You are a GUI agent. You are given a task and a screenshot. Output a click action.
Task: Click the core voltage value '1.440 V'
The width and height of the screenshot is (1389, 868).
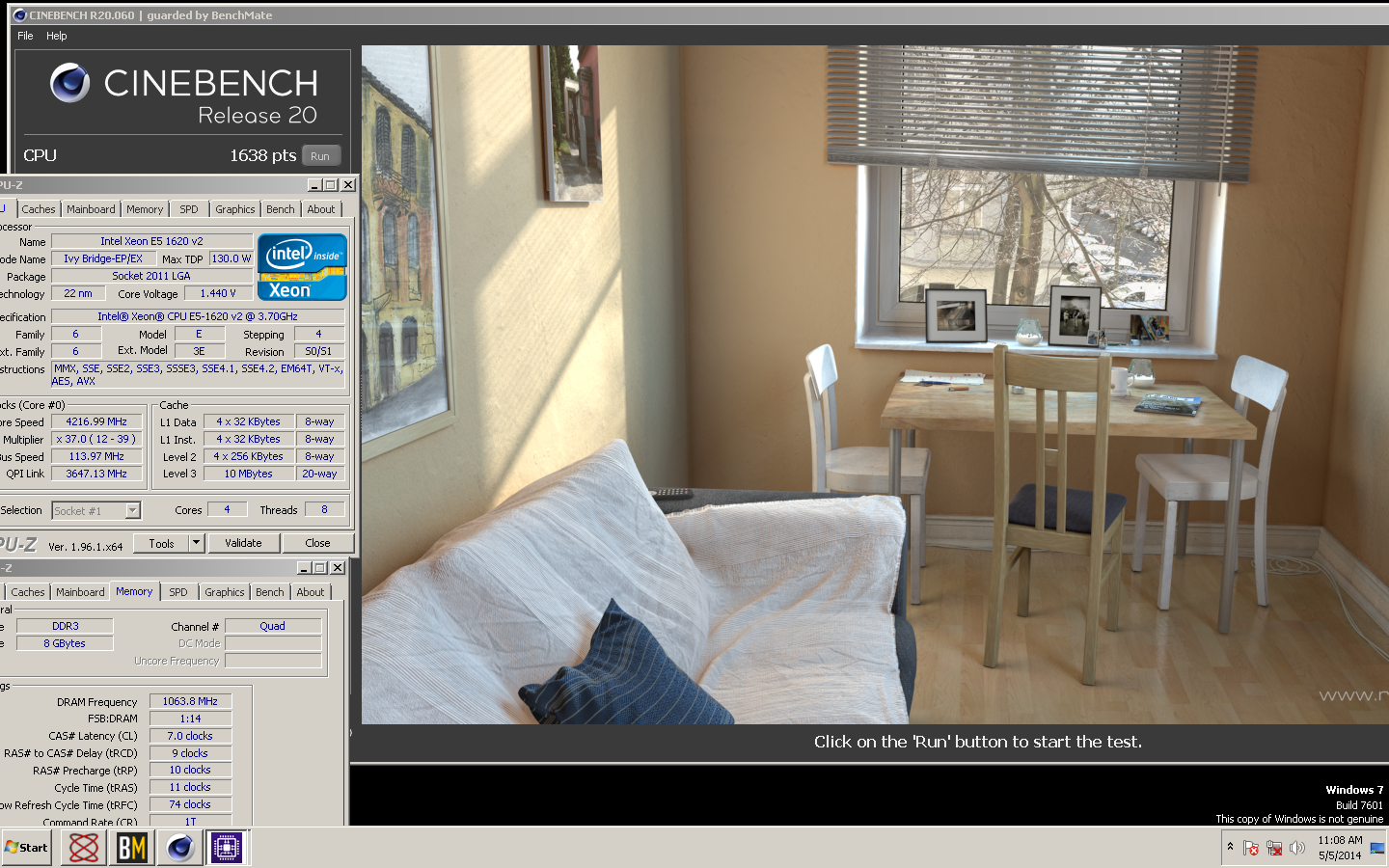(x=218, y=293)
